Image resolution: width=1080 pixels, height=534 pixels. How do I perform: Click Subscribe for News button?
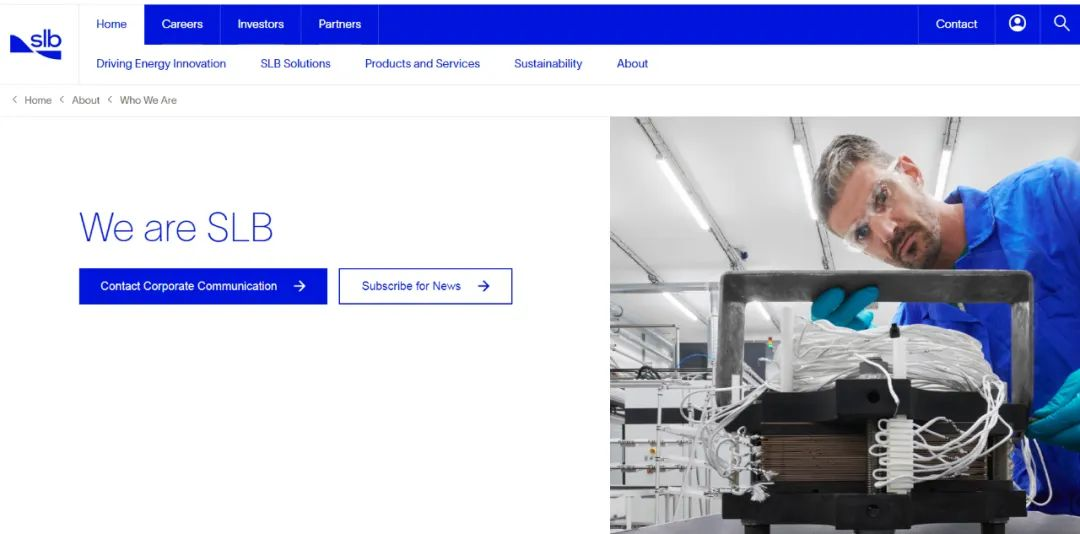point(426,286)
